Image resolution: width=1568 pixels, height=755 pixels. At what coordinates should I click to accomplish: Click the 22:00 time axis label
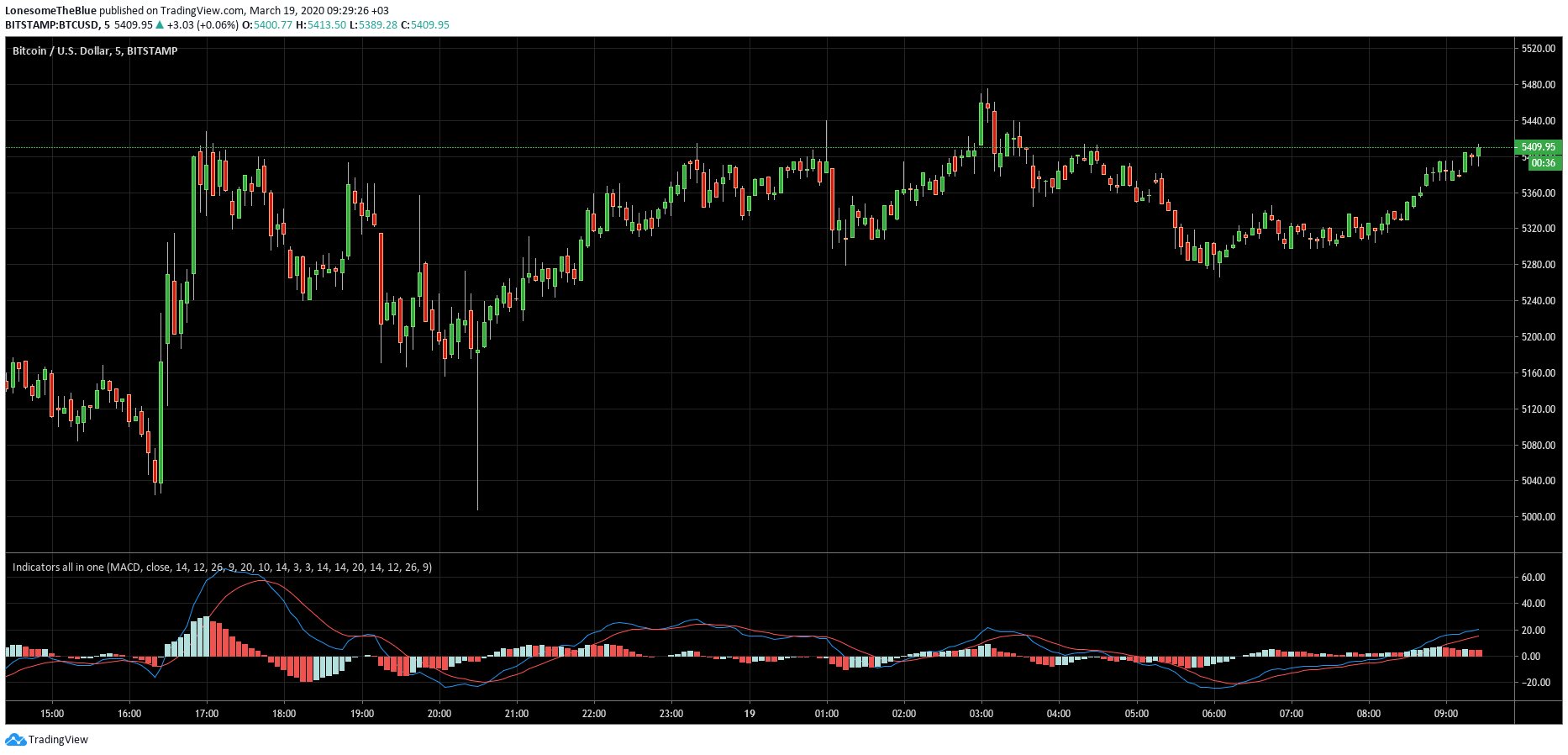pos(594,714)
